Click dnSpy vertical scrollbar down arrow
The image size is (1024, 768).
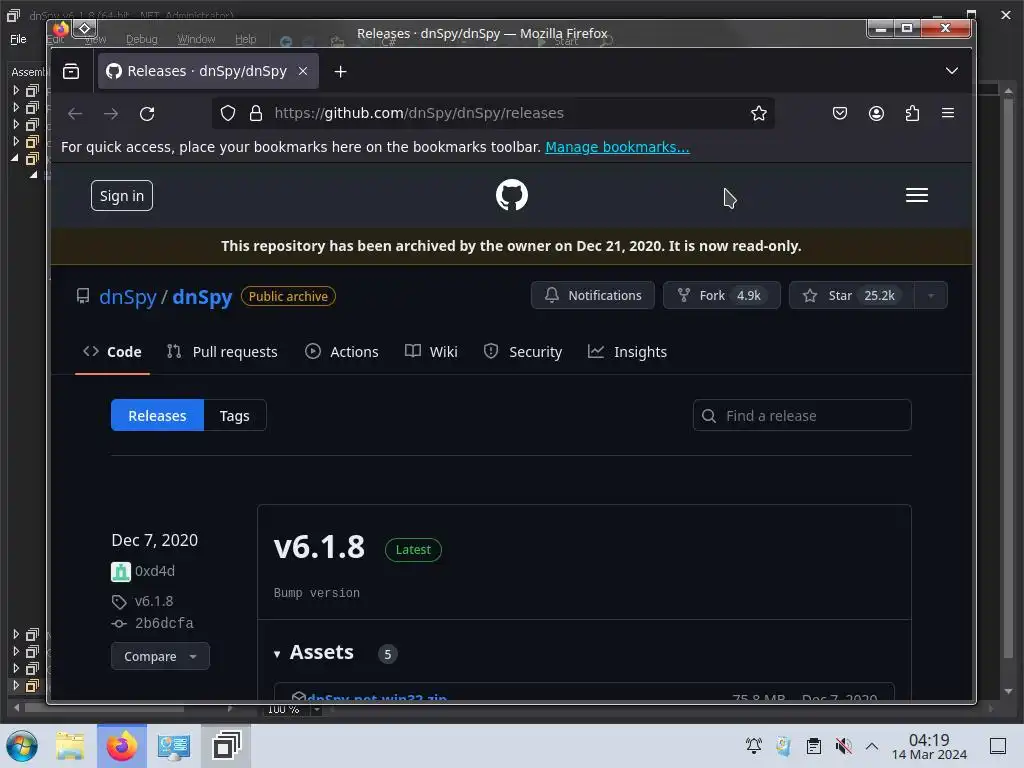(x=1008, y=691)
